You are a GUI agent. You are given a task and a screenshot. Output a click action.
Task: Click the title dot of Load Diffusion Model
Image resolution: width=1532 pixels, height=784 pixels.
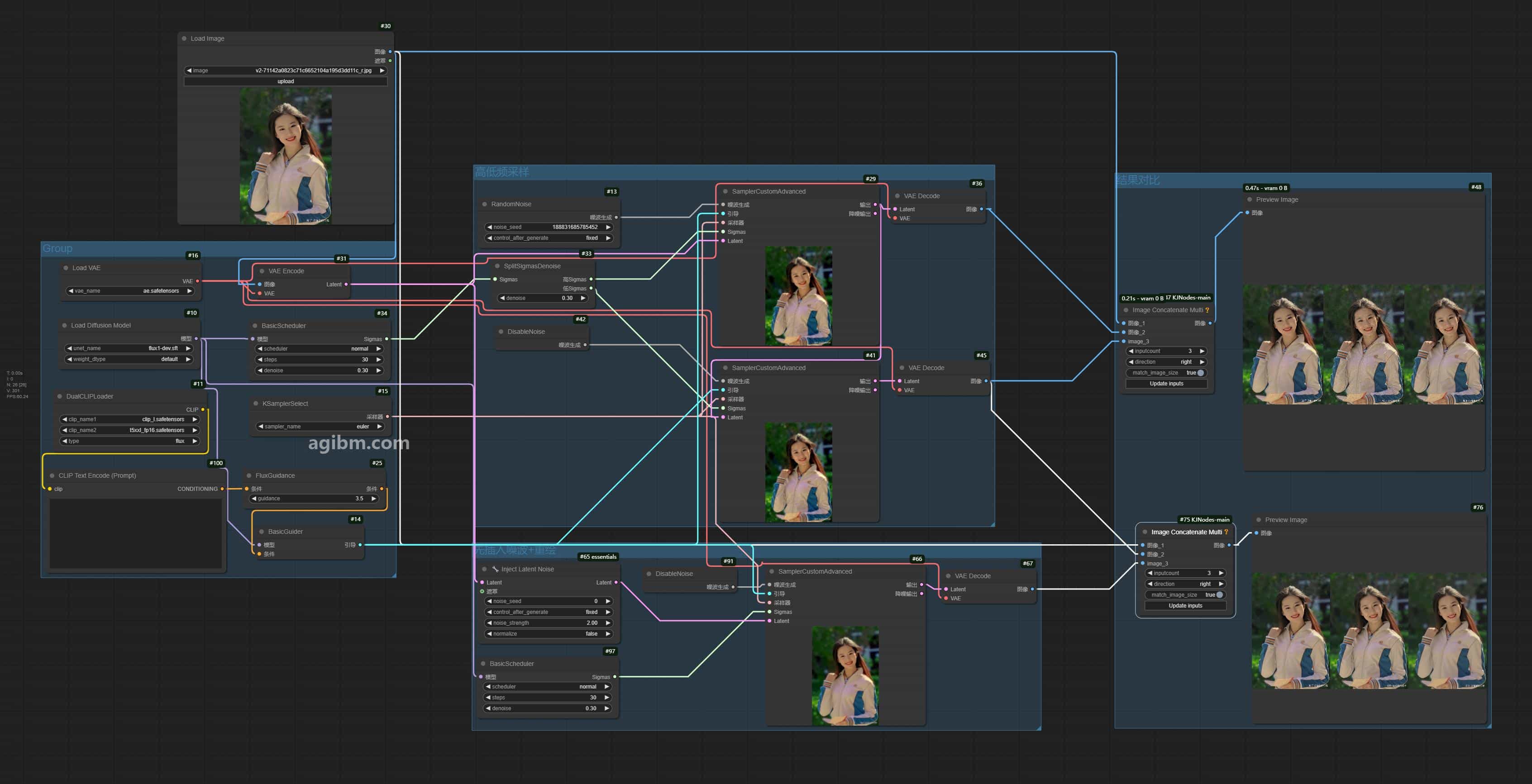coord(65,326)
